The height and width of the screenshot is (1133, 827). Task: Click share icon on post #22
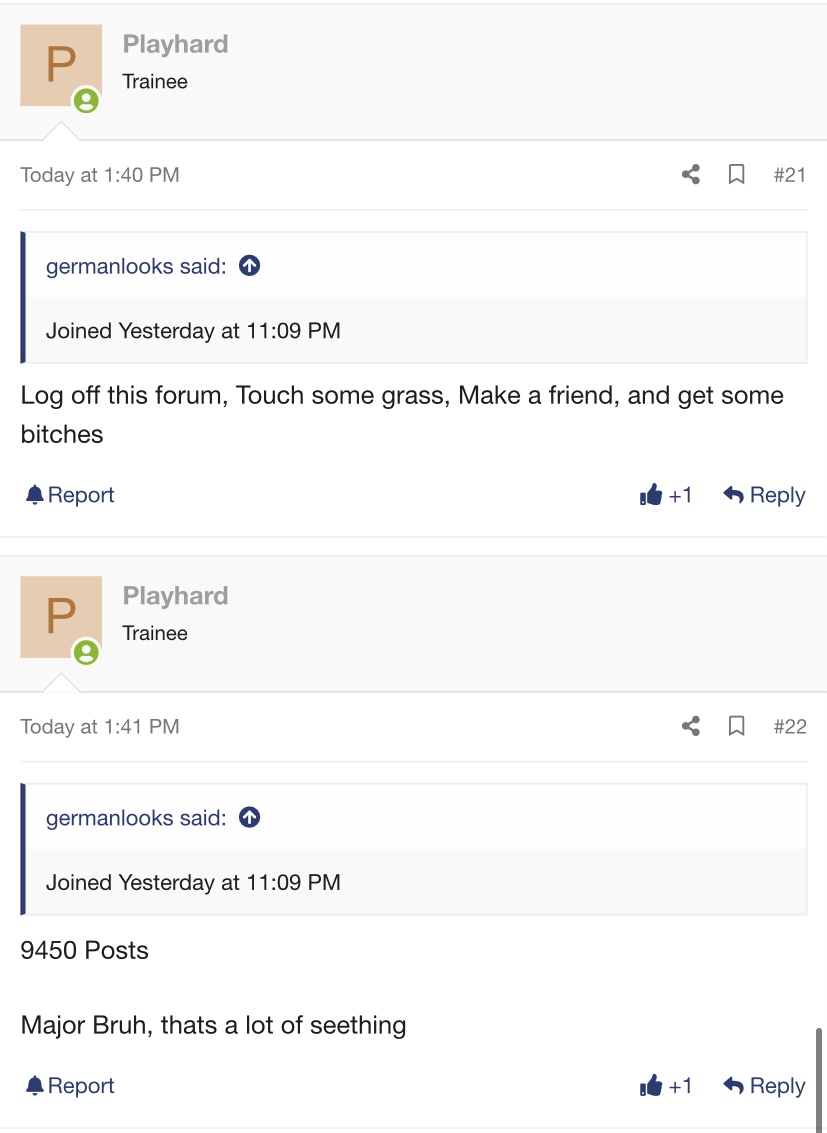tap(690, 726)
